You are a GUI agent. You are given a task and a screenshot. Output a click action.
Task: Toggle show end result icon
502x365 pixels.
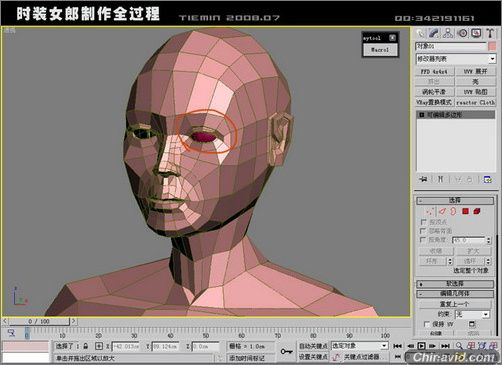[x=440, y=179]
